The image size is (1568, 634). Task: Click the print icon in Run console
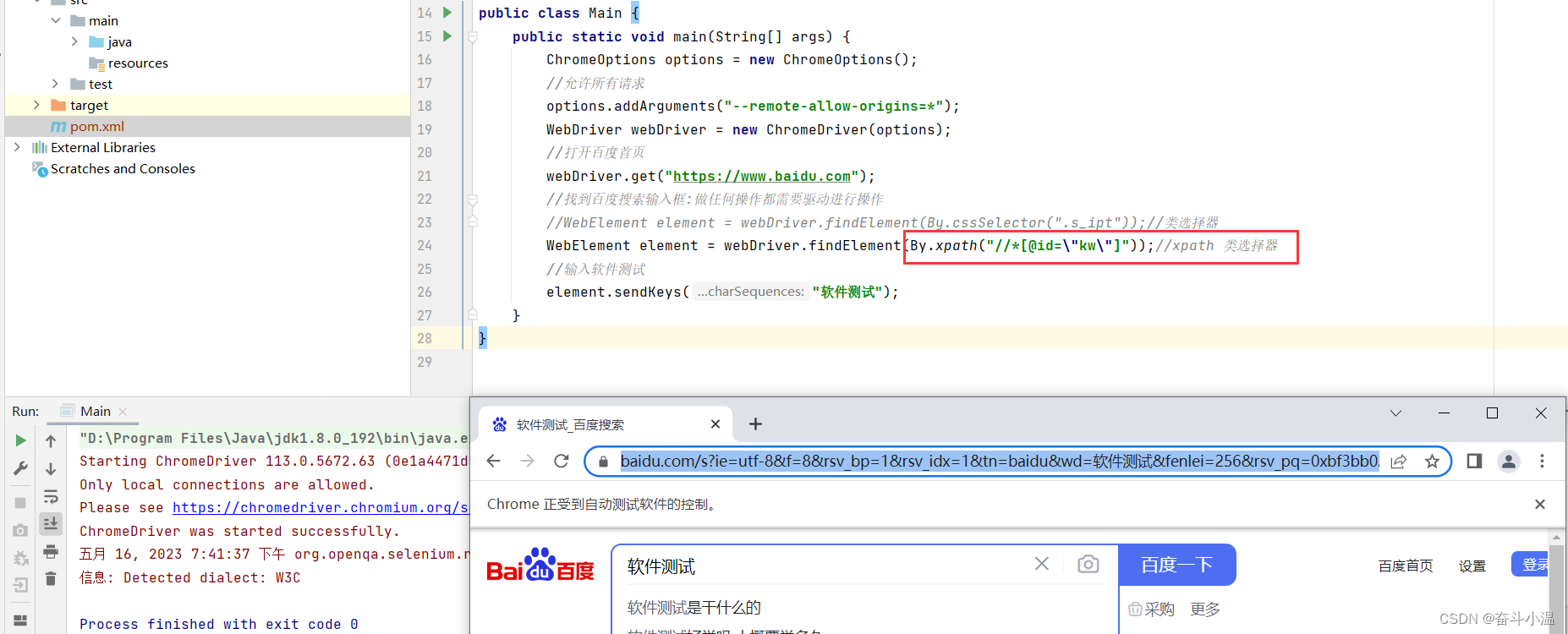[x=51, y=552]
